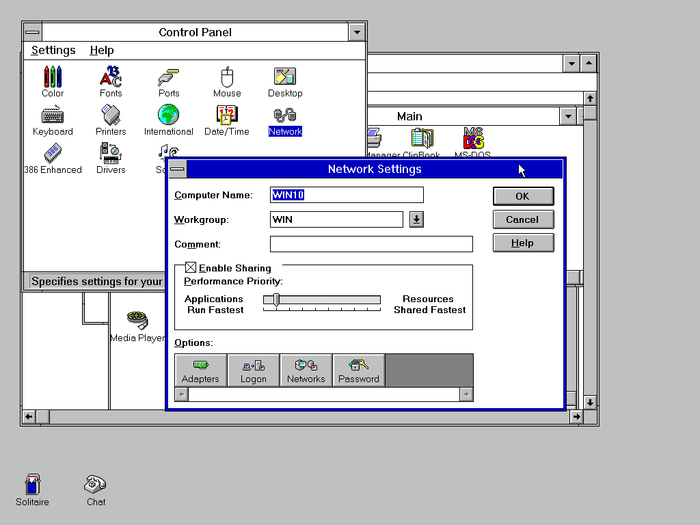
Task: Open the Control Panel system menu box
Action: coord(33,32)
